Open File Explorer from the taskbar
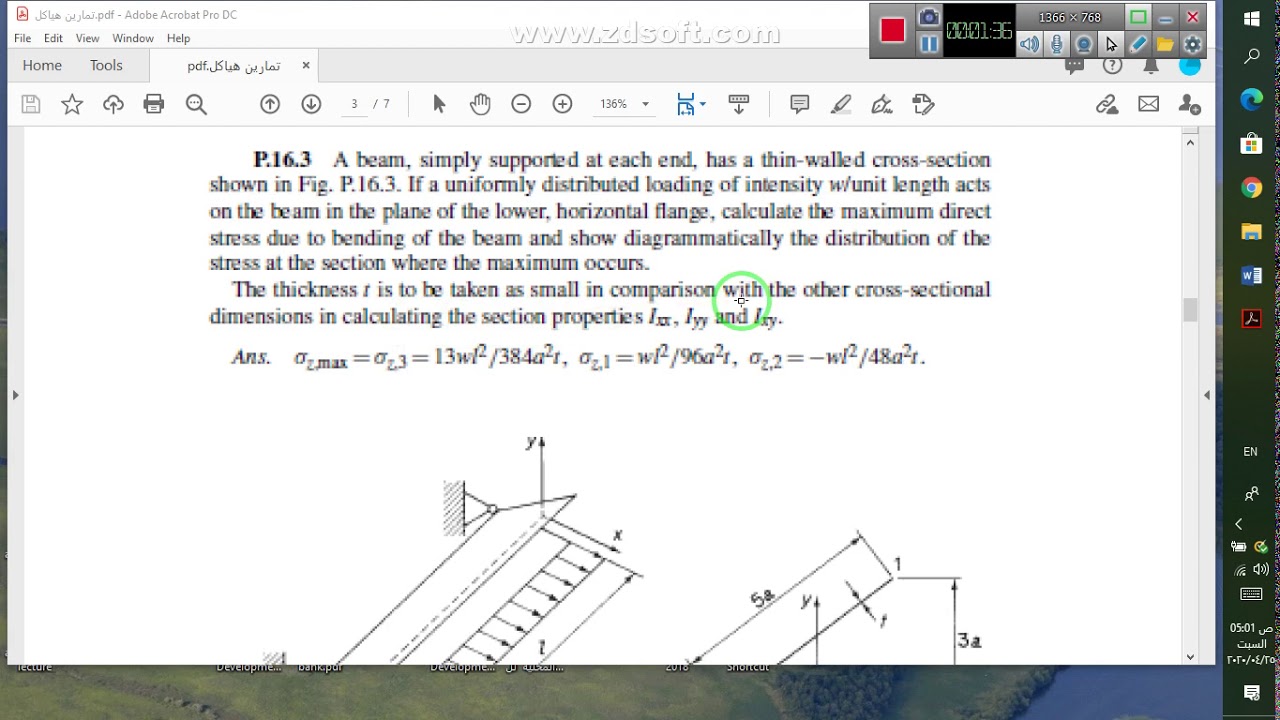 click(1251, 232)
